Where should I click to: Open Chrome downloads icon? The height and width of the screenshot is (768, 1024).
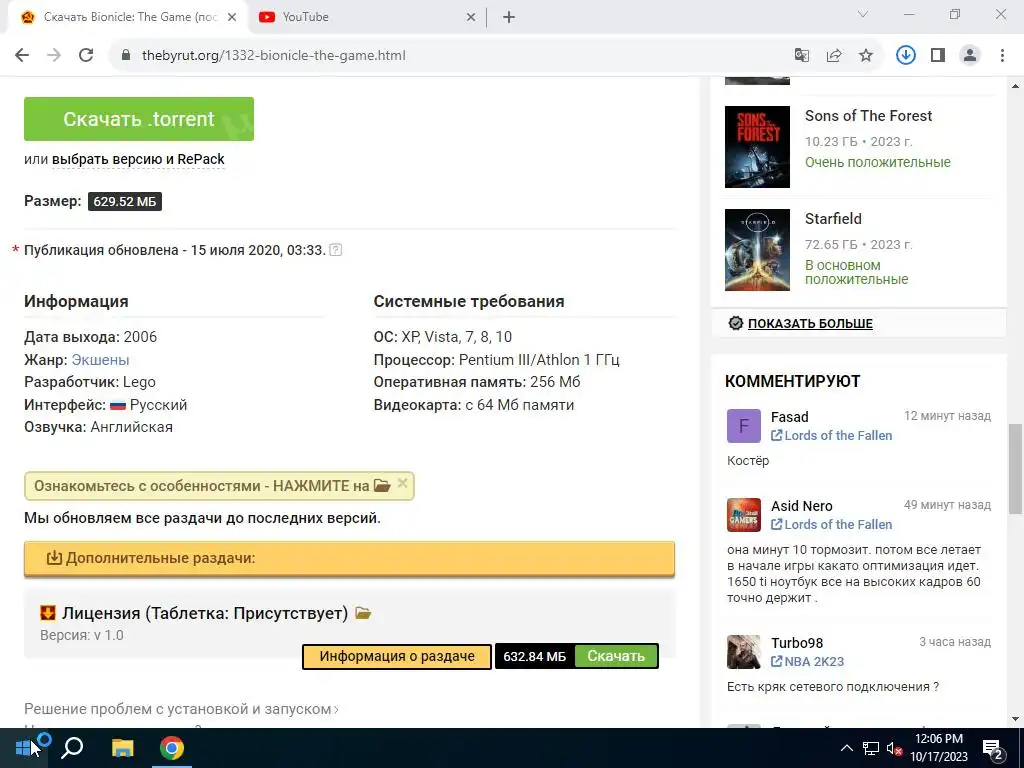[x=905, y=56]
